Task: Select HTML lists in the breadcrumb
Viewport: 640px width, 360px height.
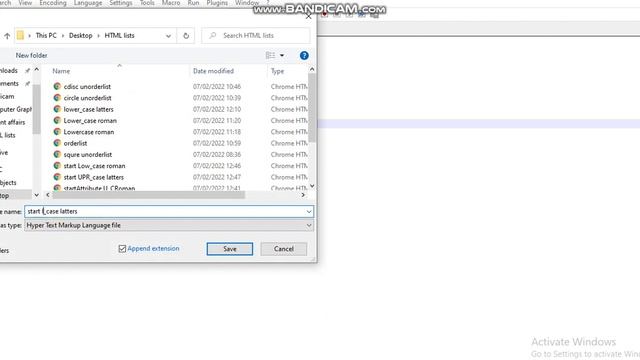Action: [119, 36]
